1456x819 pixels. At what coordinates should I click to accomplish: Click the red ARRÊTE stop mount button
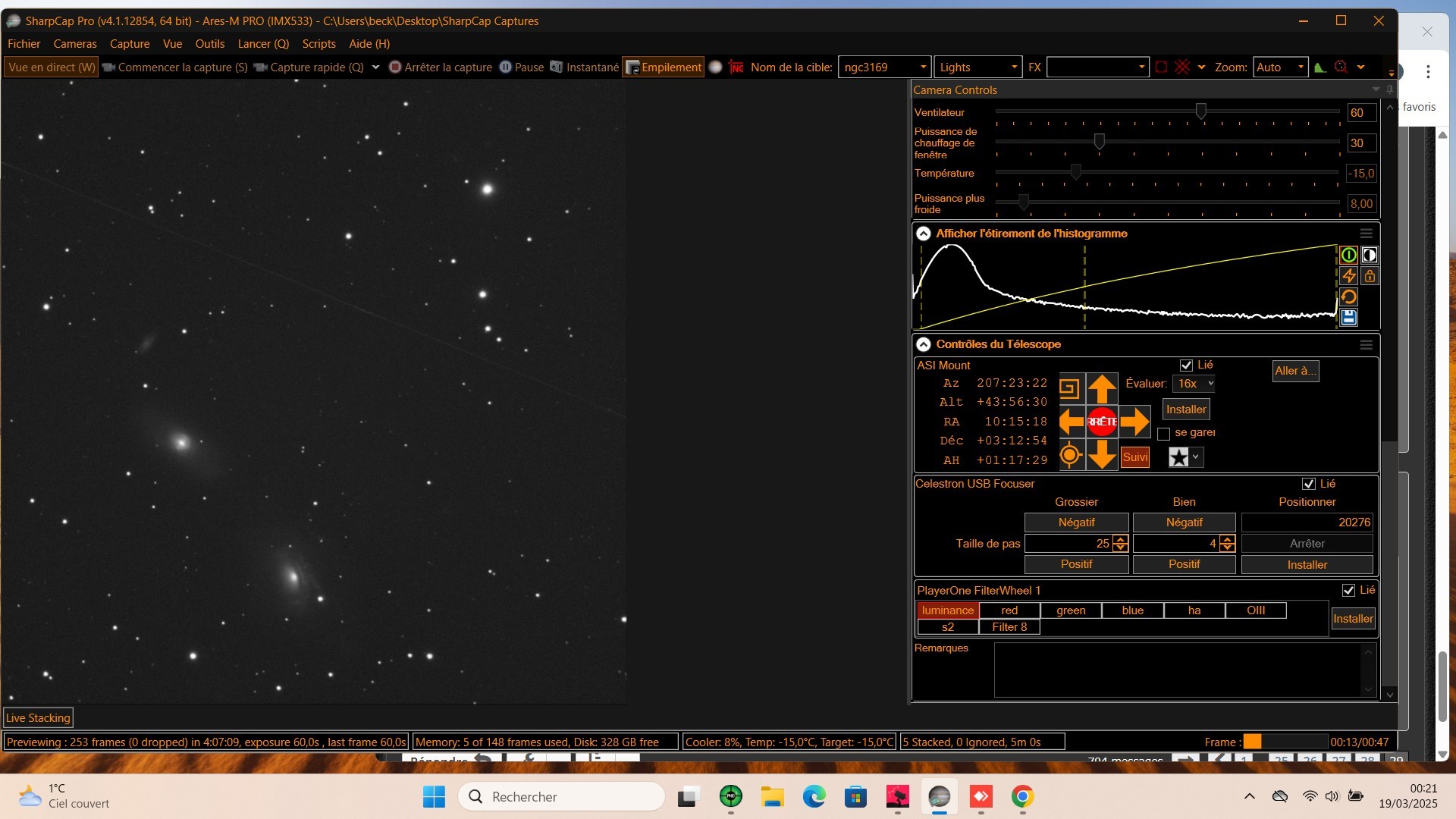1102,422
